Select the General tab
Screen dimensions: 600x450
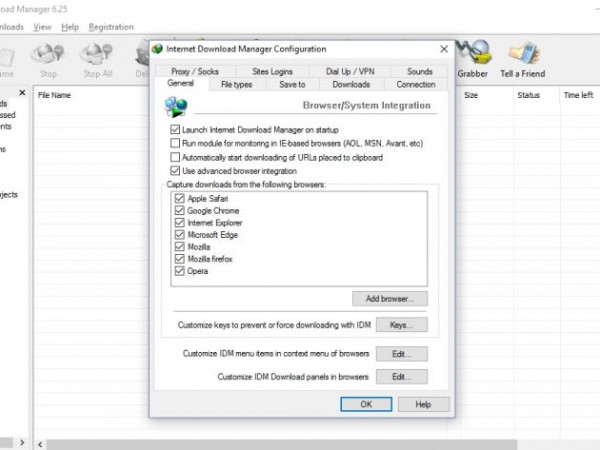click(x=181, y=83)
